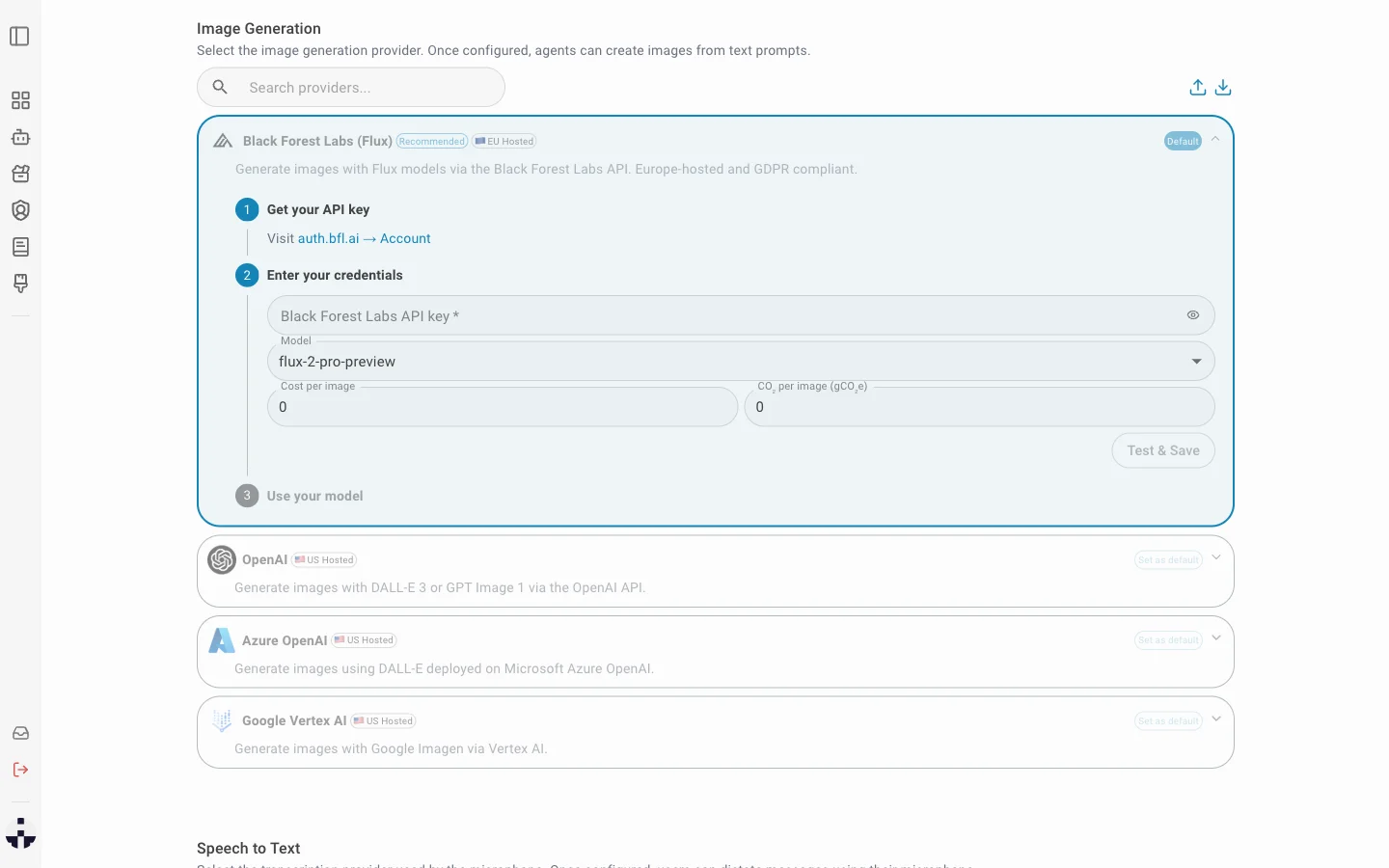Click the Speech to Text heading

(x=249, y=849)
